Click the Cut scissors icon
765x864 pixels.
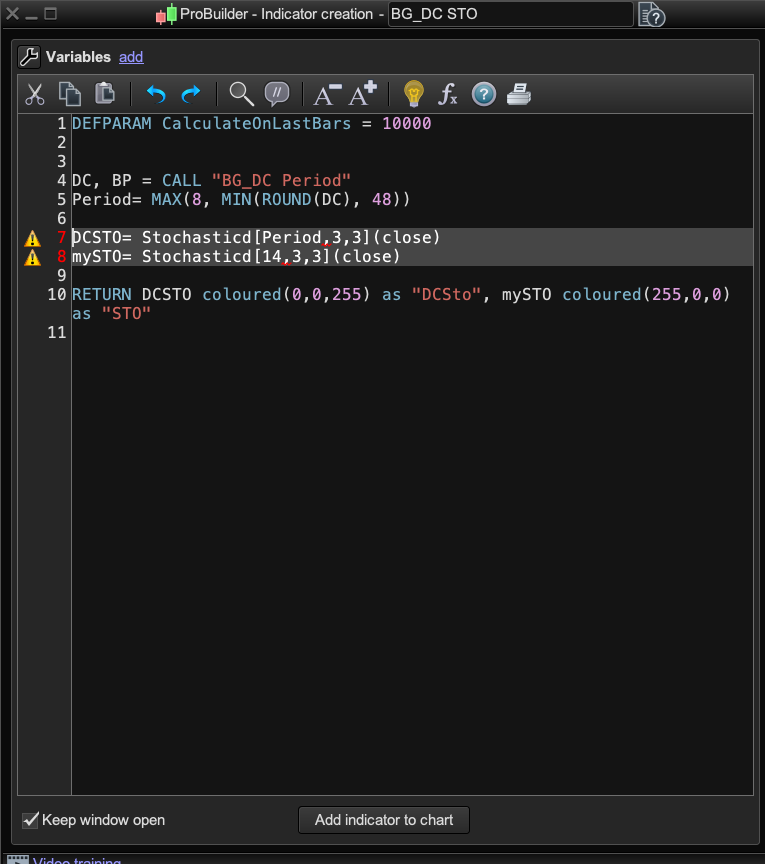[x=35, y=95]
